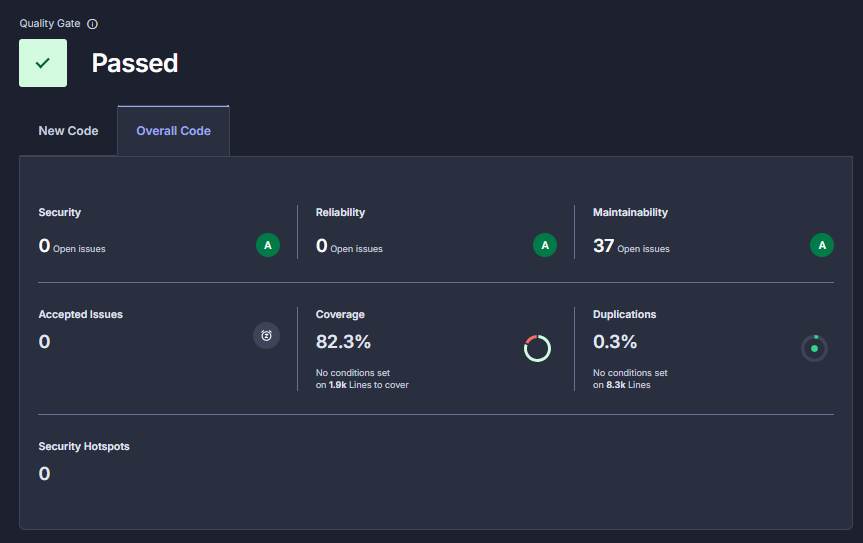The width and height of the screenshot is (863, 543).
Task: Click the Duplications circle indicator icon
Action: coord(814,348)
